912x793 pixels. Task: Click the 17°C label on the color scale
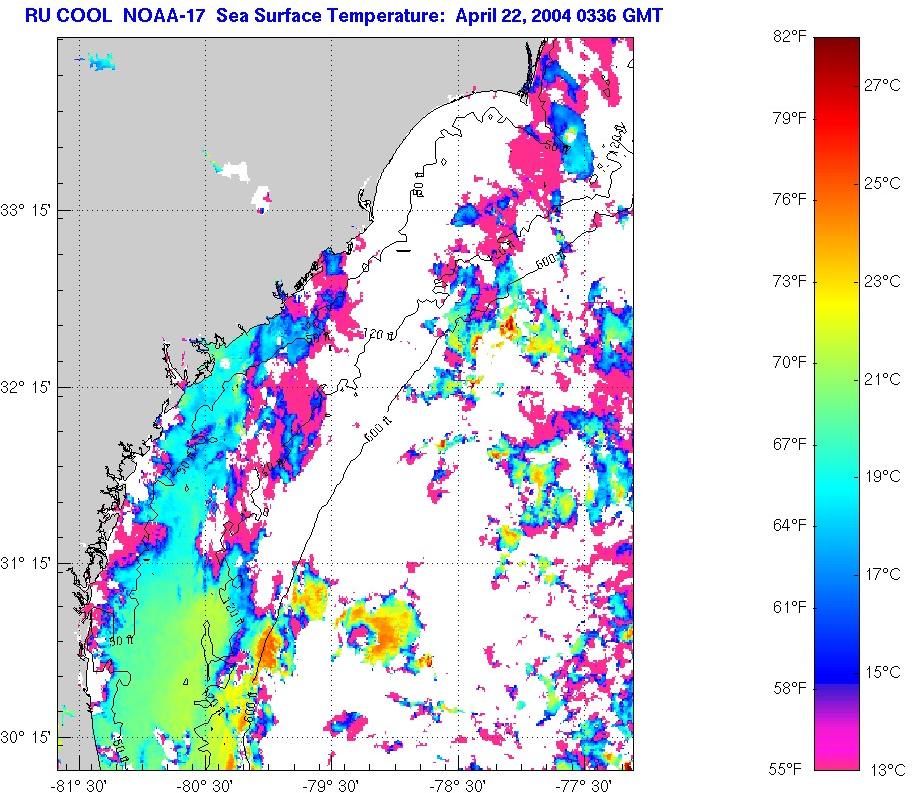(882, 574)
